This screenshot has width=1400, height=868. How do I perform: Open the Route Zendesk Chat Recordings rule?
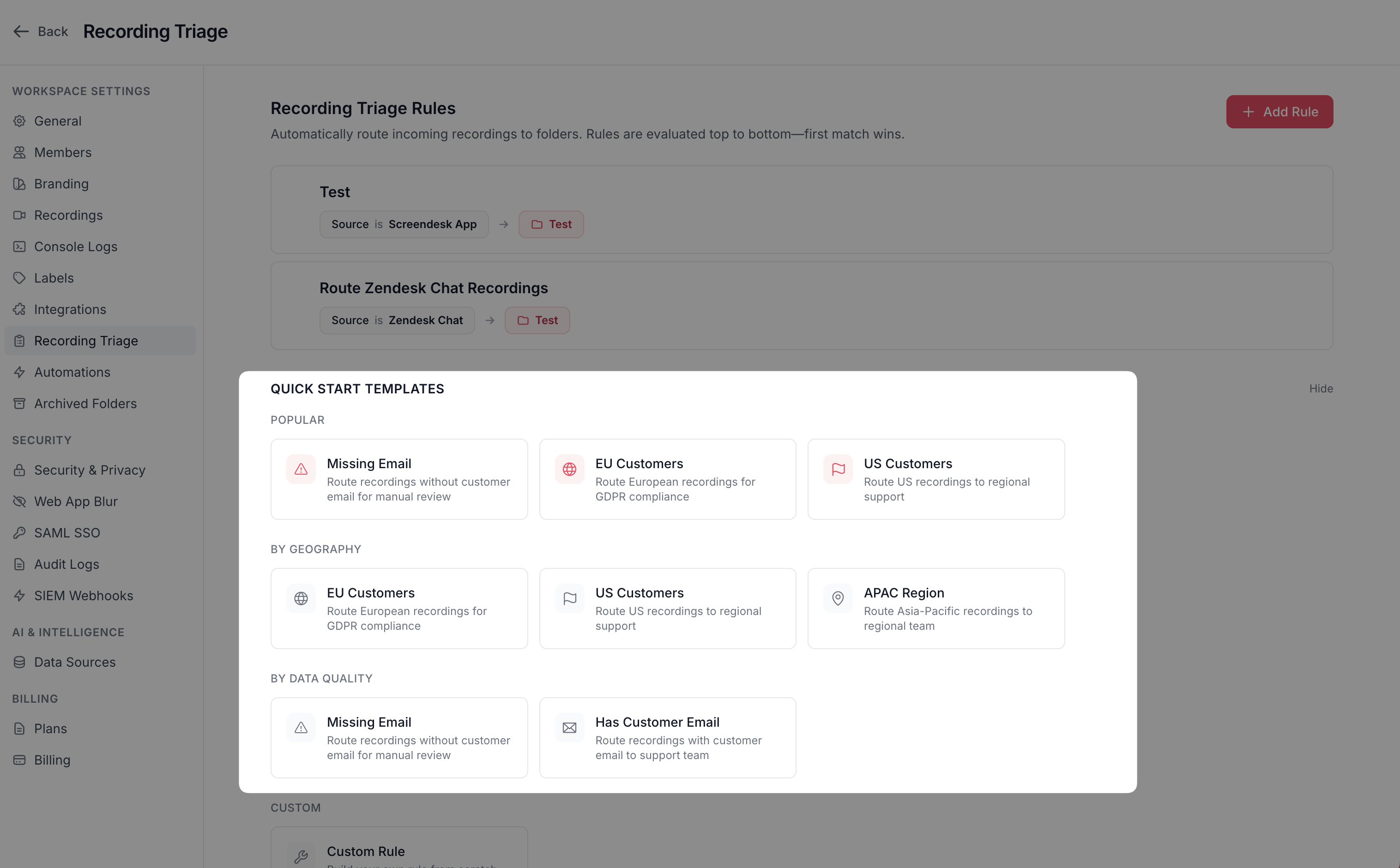(434, 288)
